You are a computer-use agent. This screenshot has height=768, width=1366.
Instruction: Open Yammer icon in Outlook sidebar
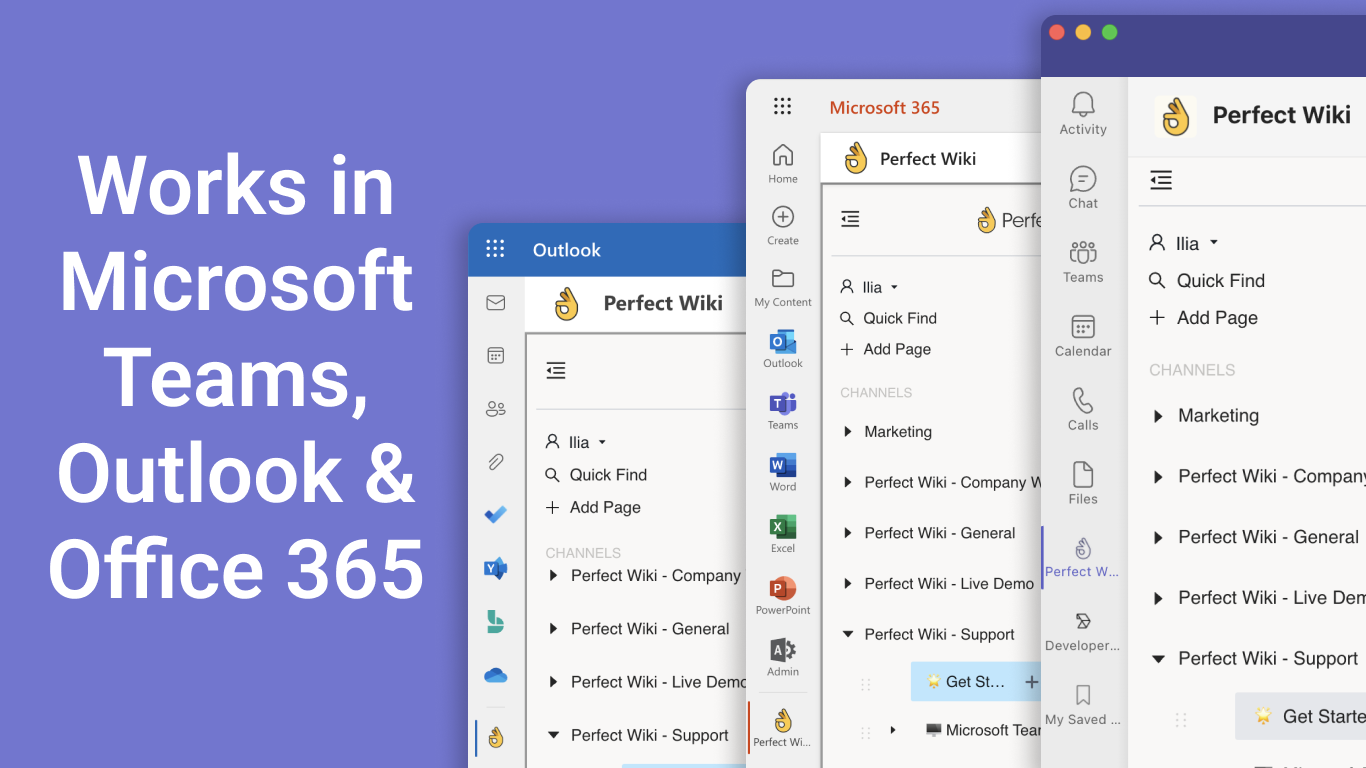pyautogui.click(x=496, y=569)
